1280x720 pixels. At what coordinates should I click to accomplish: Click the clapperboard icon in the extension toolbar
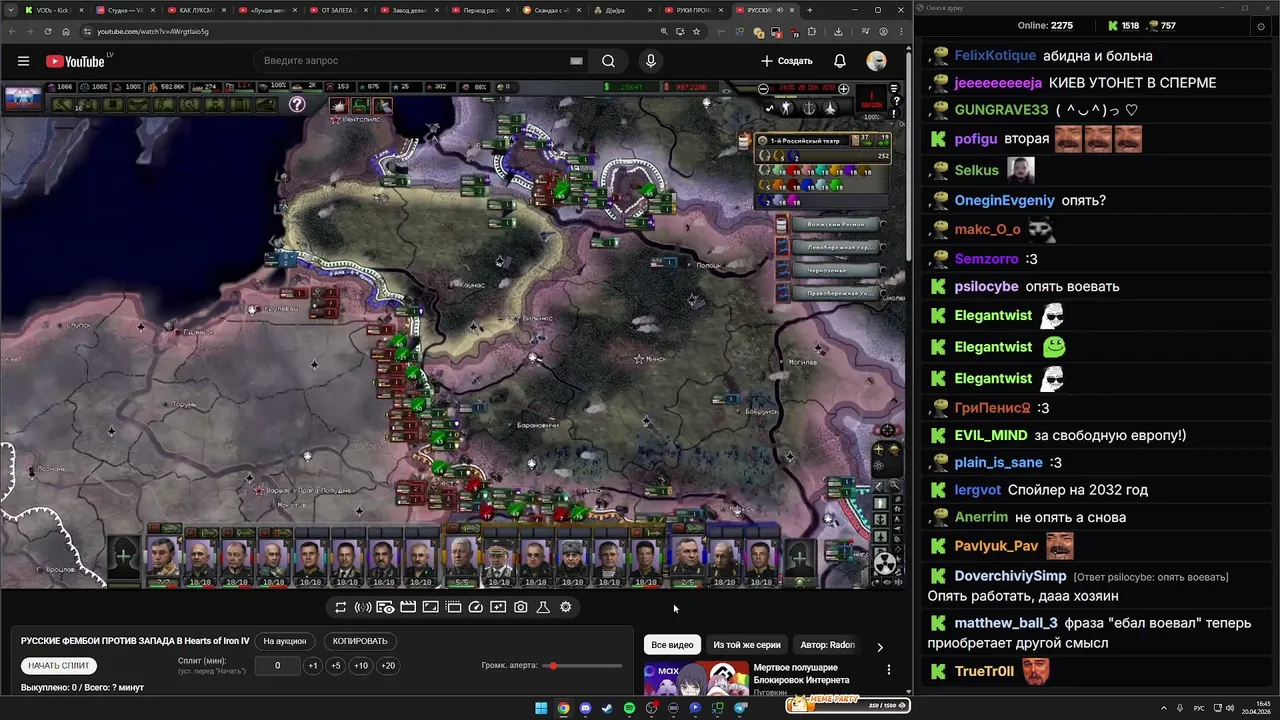click(x=408, y=607)
